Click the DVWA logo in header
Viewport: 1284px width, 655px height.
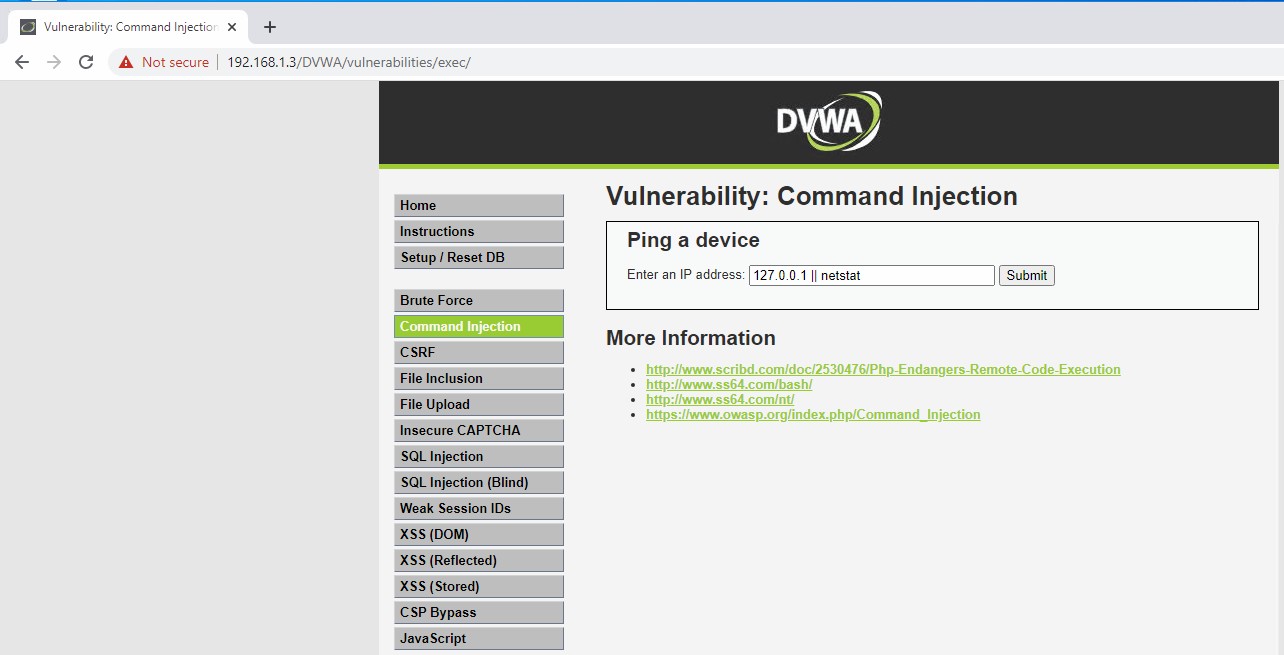pos(829,121)
